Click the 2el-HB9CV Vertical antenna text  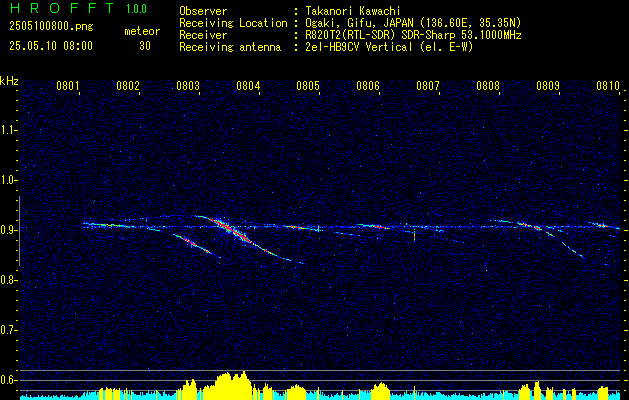389,47
